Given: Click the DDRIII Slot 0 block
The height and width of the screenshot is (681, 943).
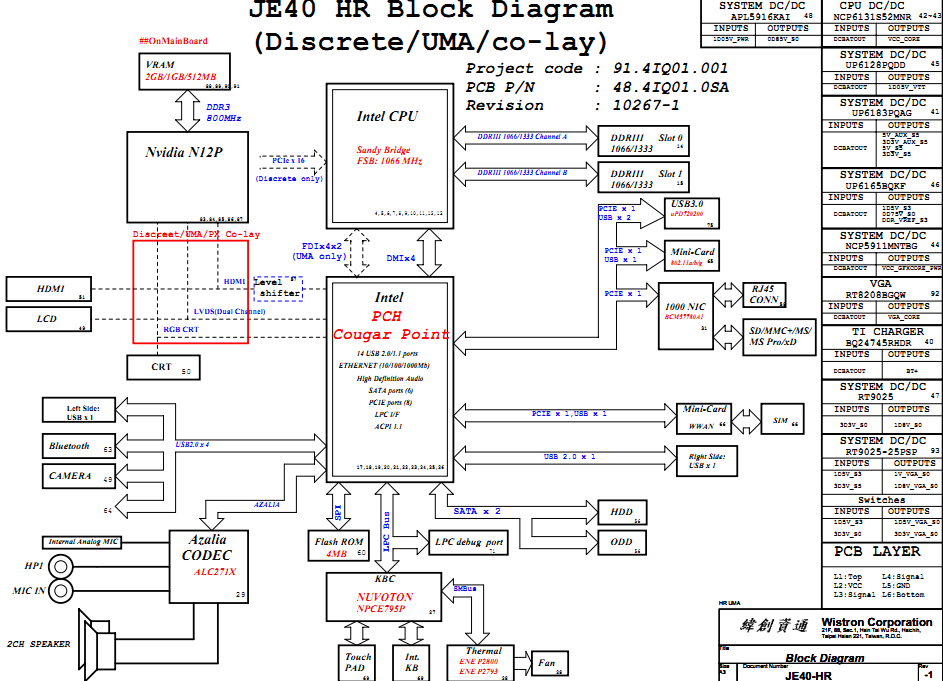Looking at the screenshot, I should click(644, 141).
